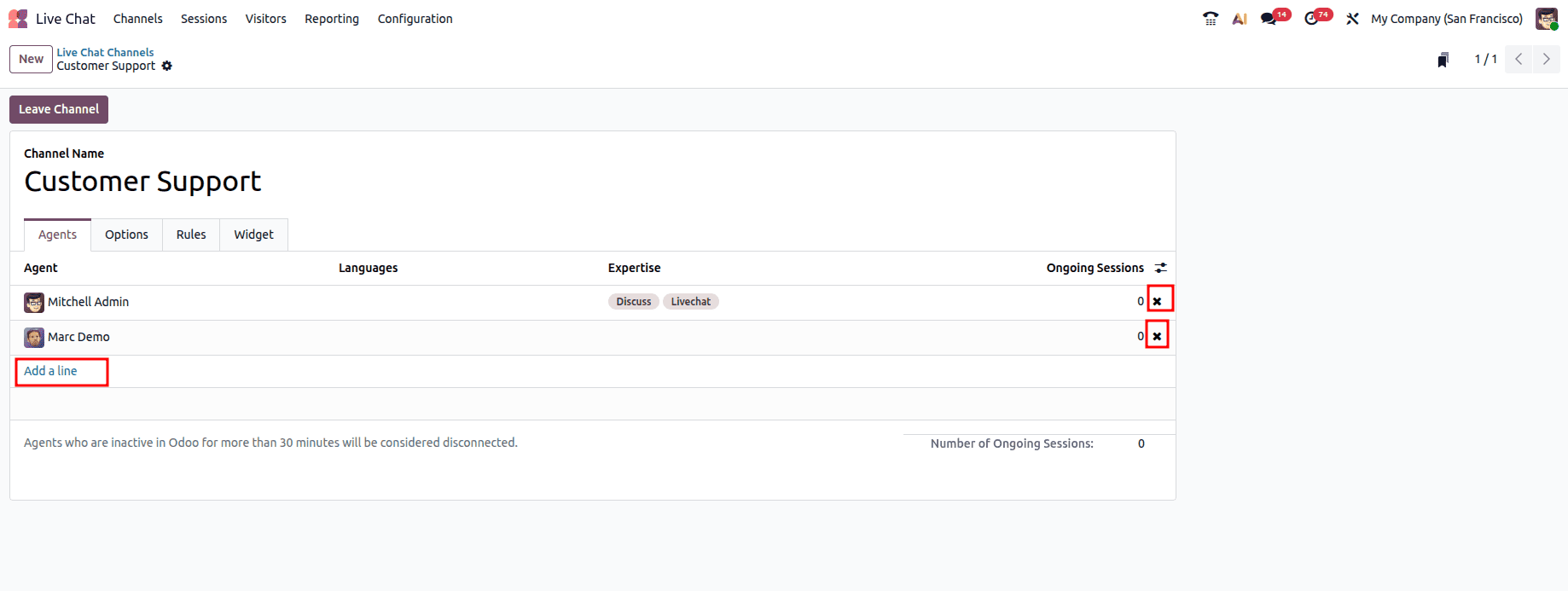
Task: Click the gear actions icon beside Customer Support
Action: (167, 66)
